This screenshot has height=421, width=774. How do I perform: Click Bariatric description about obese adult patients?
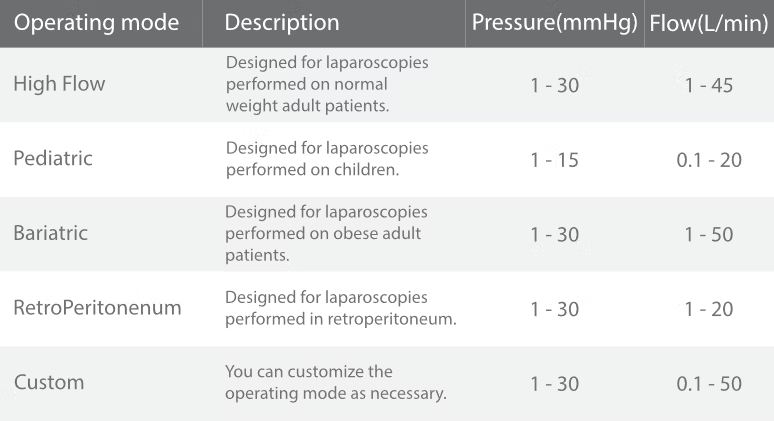(x=326, y=233)
